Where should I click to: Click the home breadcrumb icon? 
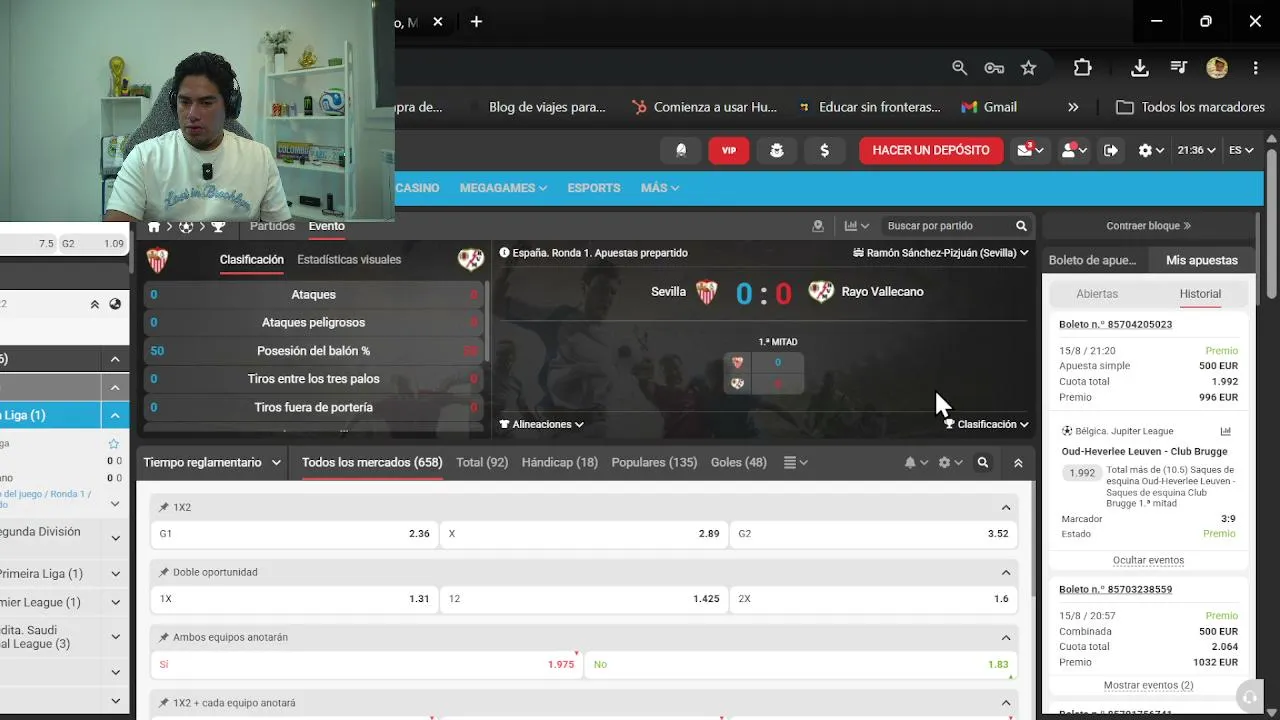(x=154, y=227)
